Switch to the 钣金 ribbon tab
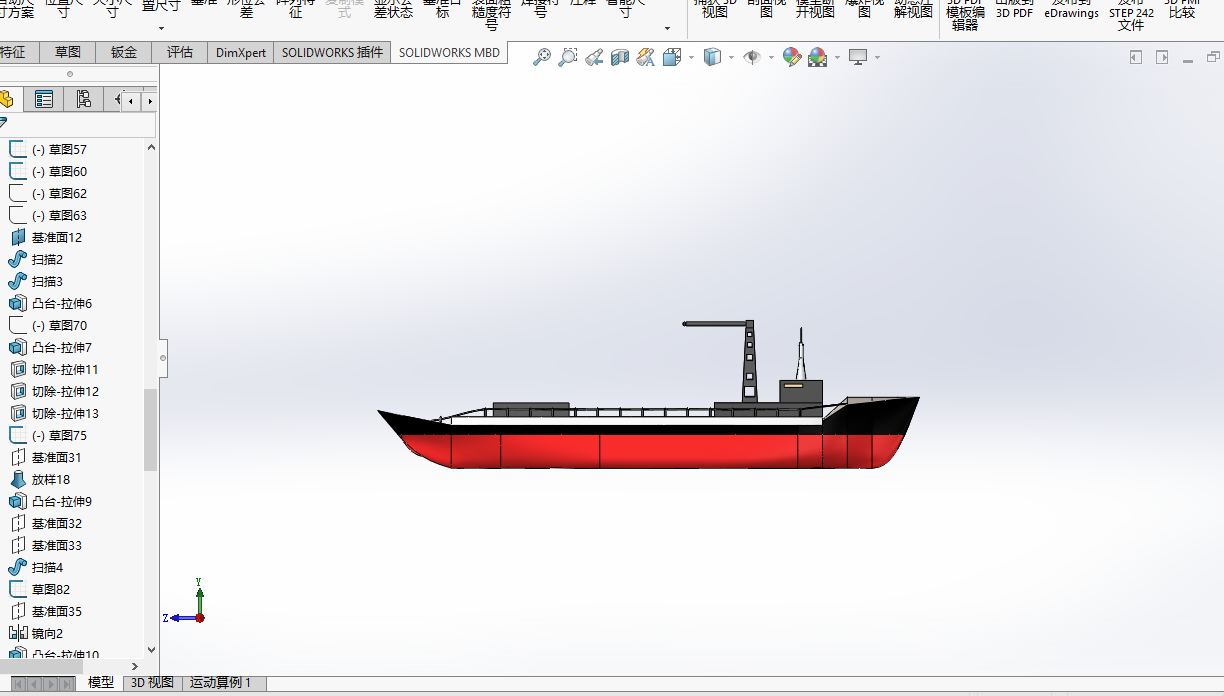Screen dimensions: 1224x696 [x=124, y=52]
